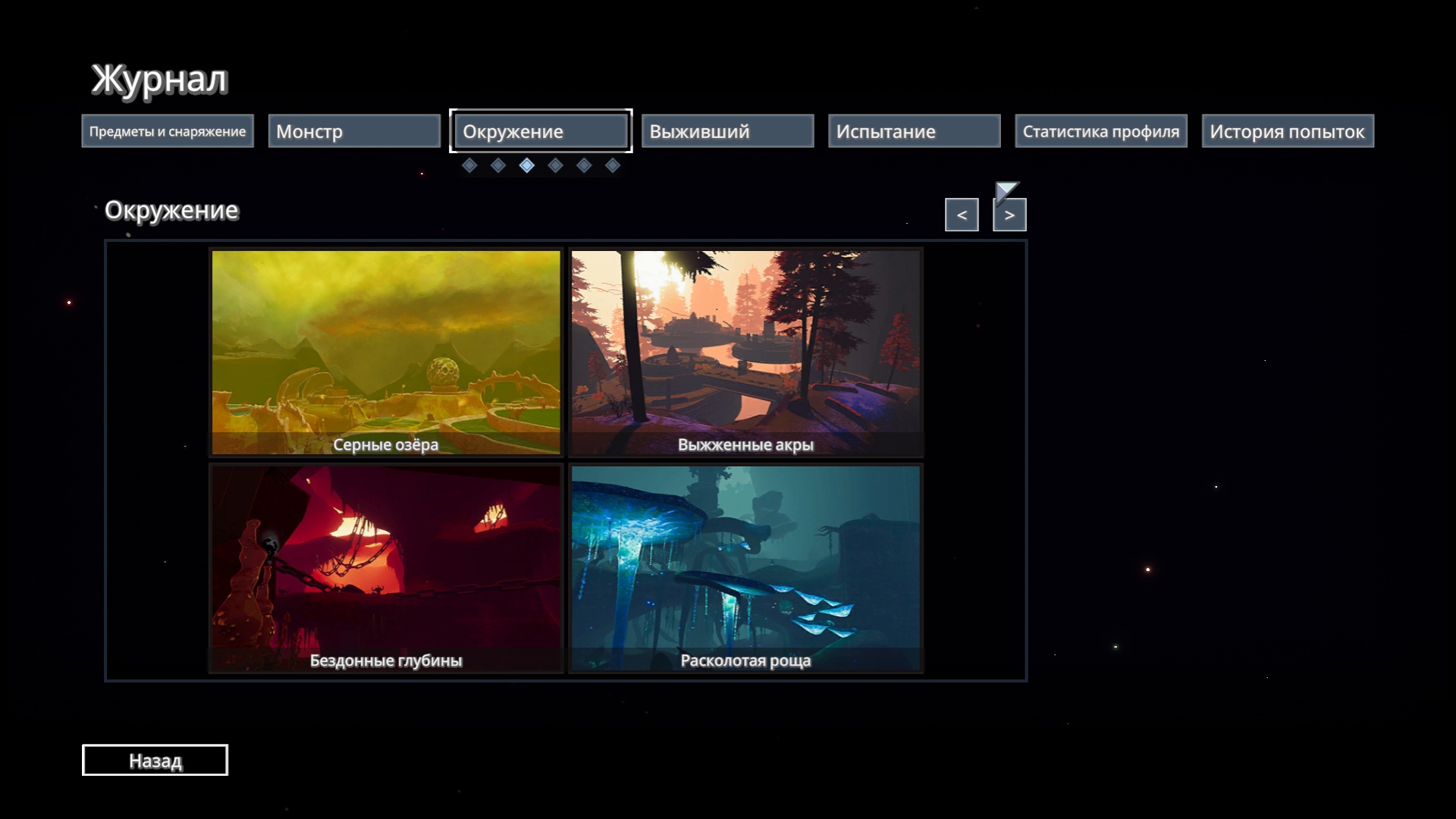
Task: Go to previous environments page arrow
Action: [962, 215]
